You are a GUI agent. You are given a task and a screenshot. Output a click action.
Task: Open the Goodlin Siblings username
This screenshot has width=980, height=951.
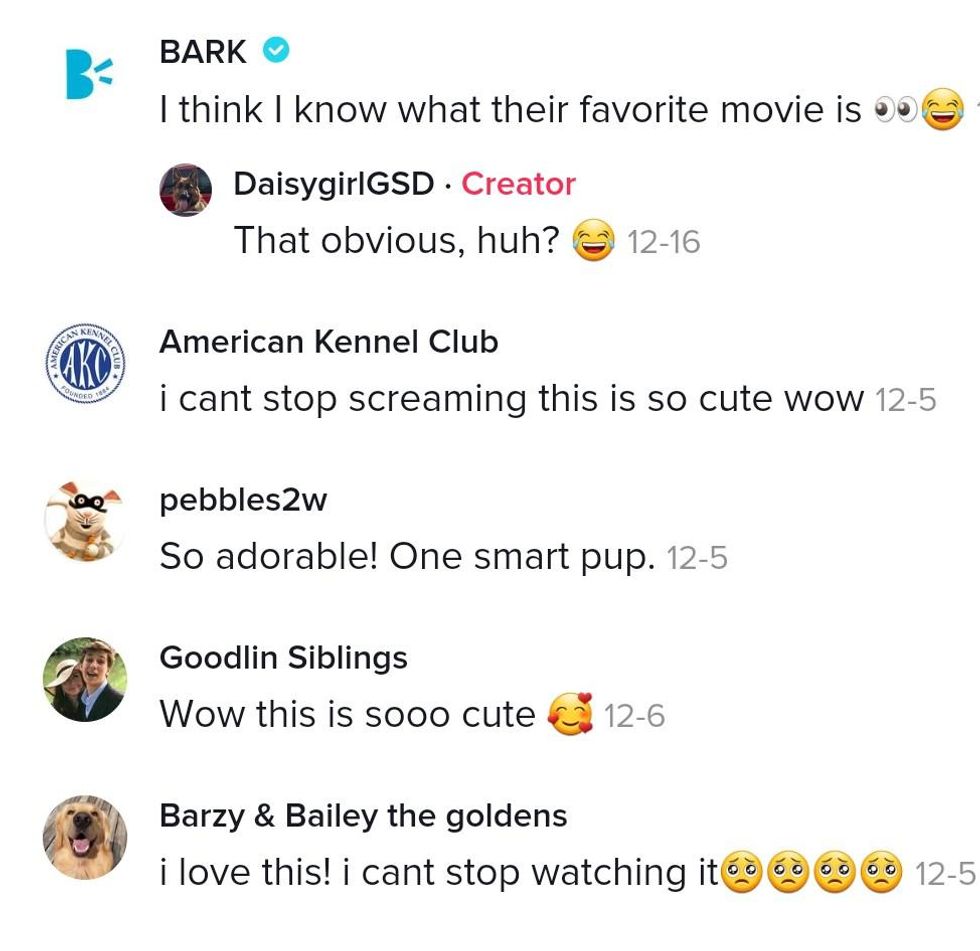point(284,658)
